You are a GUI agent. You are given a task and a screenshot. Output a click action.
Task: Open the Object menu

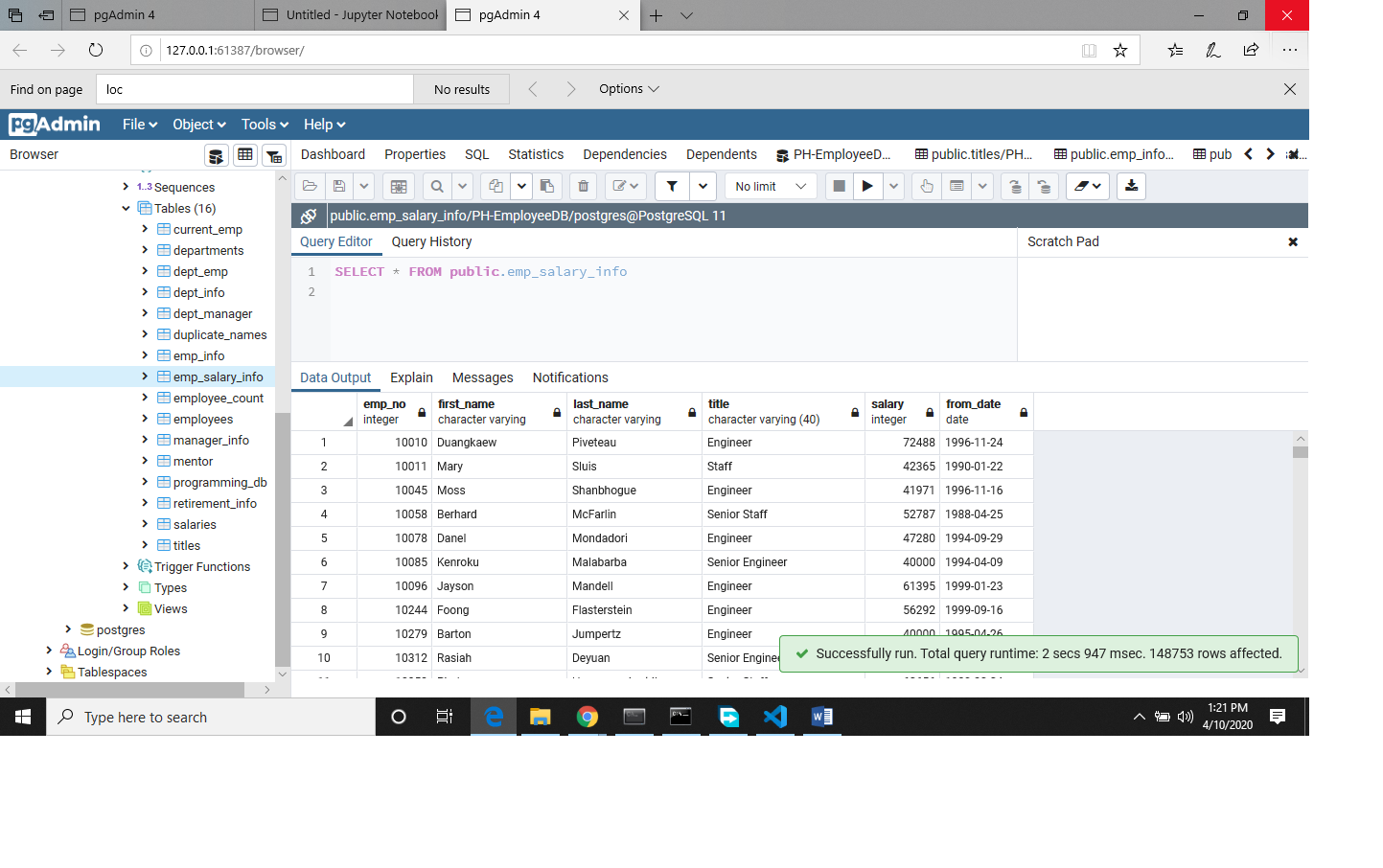198,125
